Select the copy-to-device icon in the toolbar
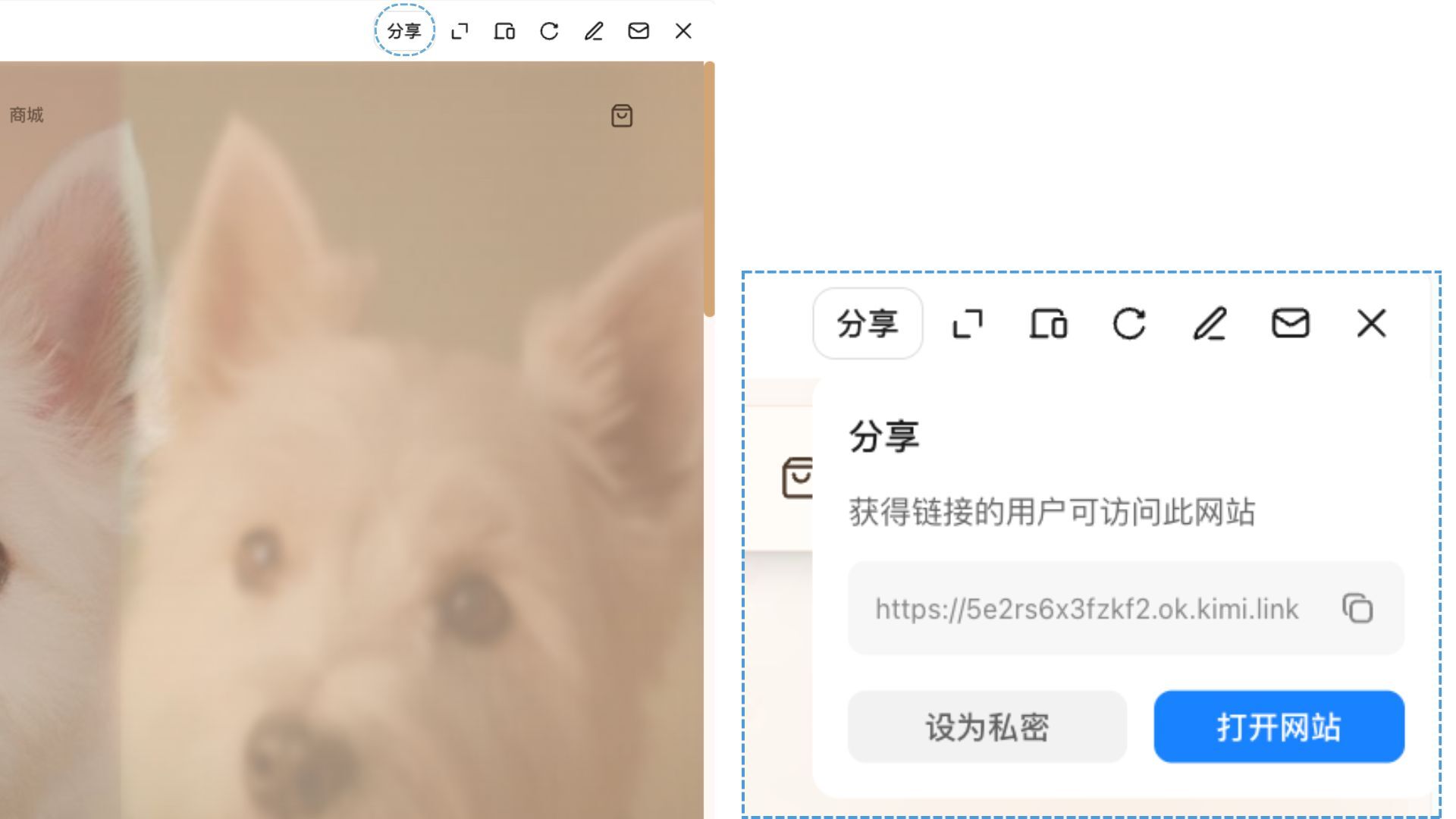This screenshot has width=1456, height=819. [x=504, y=31]
